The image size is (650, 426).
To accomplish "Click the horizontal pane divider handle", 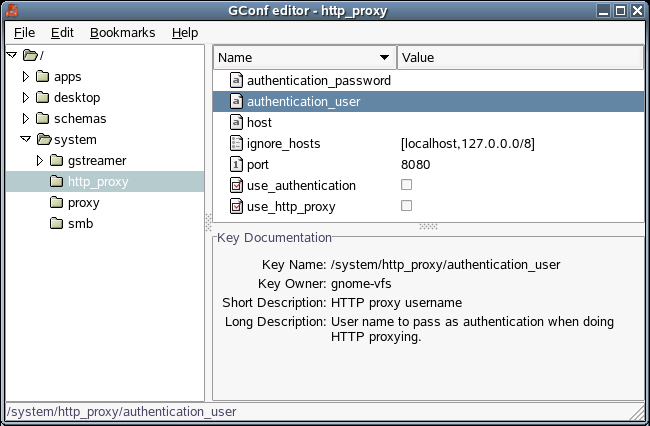I will point(428,226).
